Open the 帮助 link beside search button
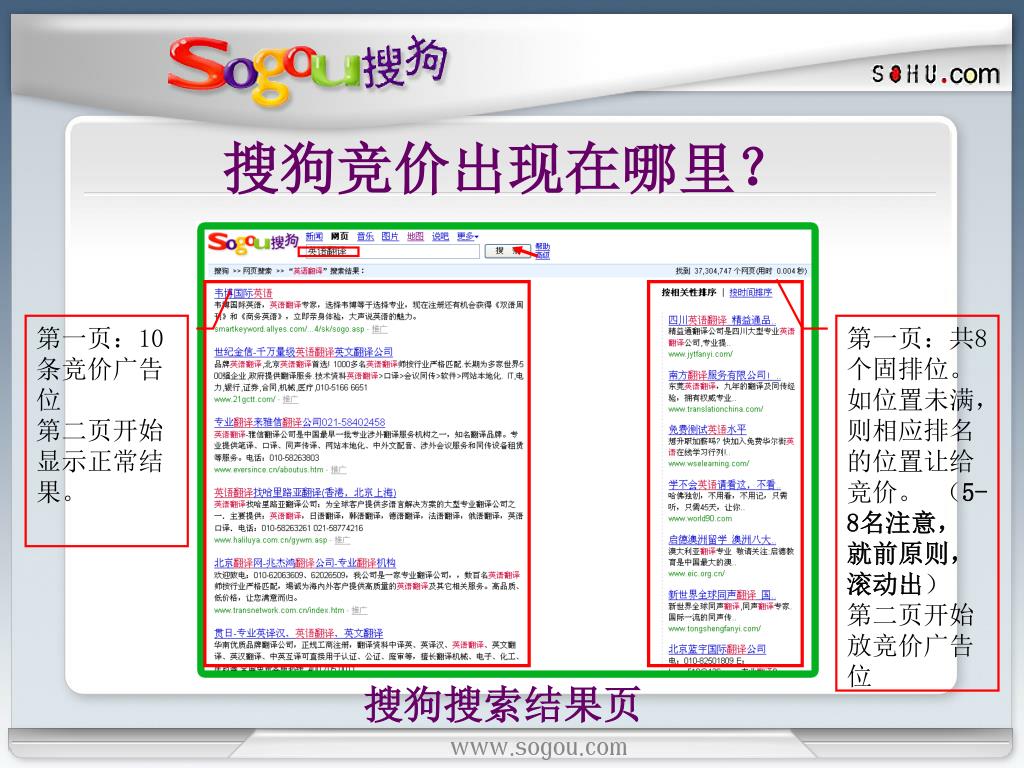Viewport: 1024px width, 768px height. pyautogui.click(x=543, y=247)
